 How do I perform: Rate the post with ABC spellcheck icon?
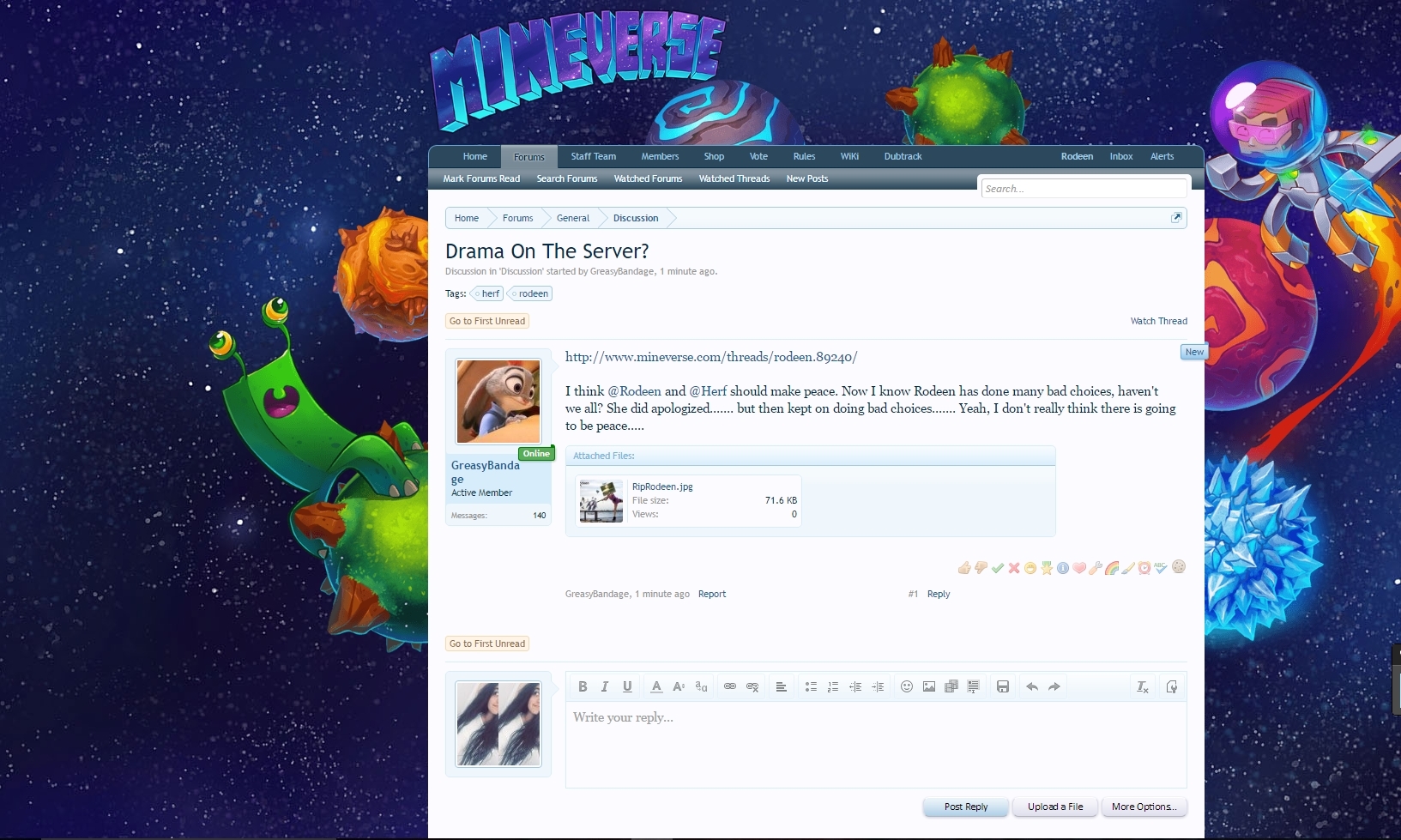click(x=1161, y=567)
